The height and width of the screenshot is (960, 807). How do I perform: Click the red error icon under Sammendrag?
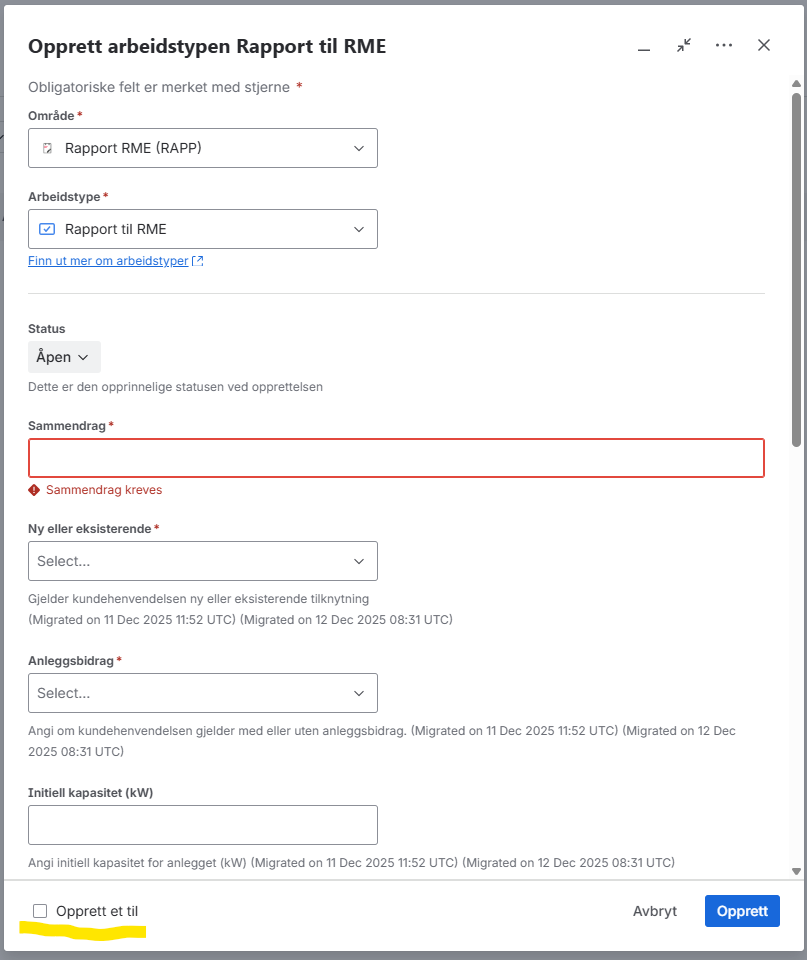[x=35, y=490]
